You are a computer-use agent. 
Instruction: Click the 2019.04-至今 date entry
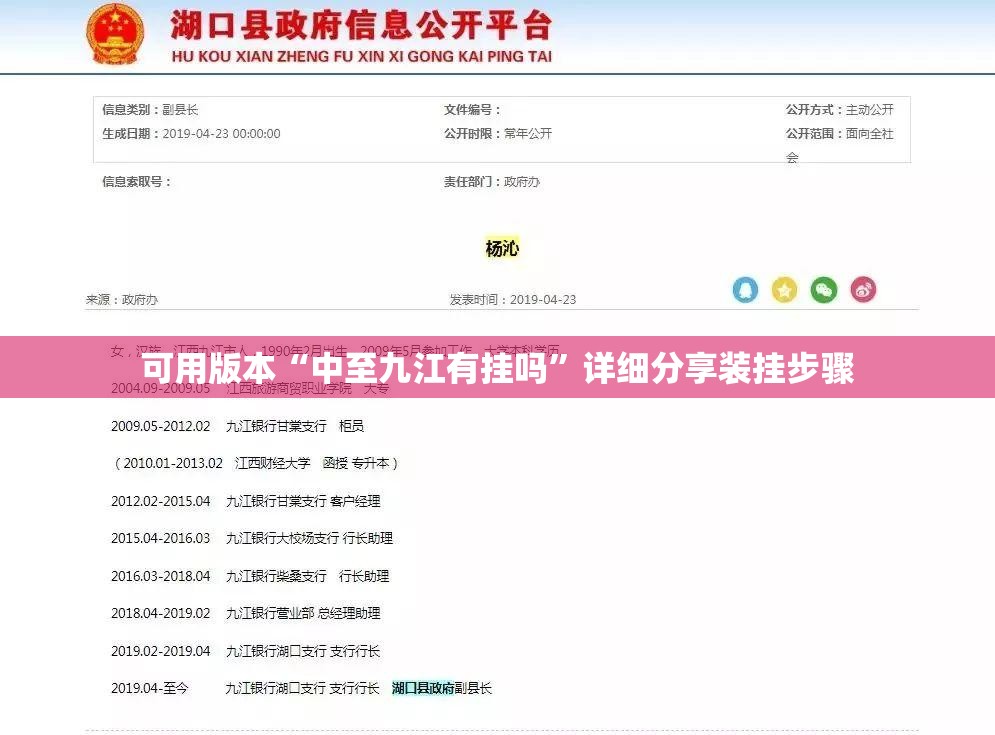pyautogui.click(x=150, y=689)
